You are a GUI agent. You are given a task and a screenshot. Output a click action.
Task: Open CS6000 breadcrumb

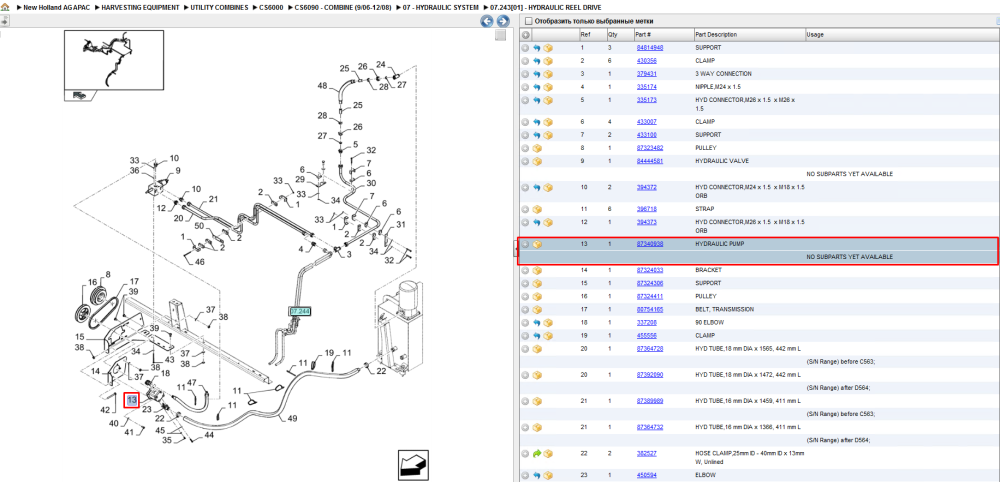270,7
